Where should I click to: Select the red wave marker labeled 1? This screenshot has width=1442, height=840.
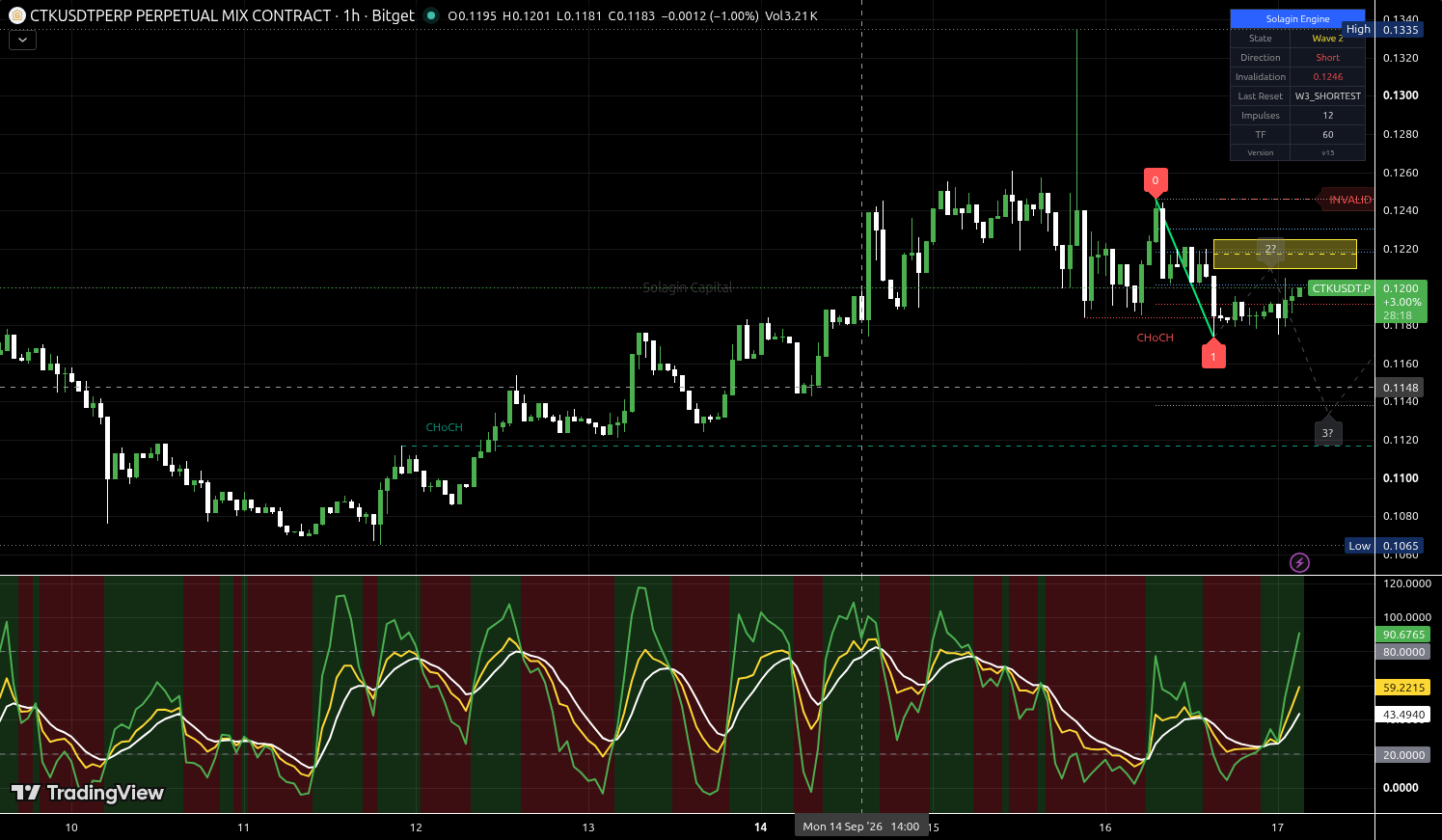click(1213, 355)
